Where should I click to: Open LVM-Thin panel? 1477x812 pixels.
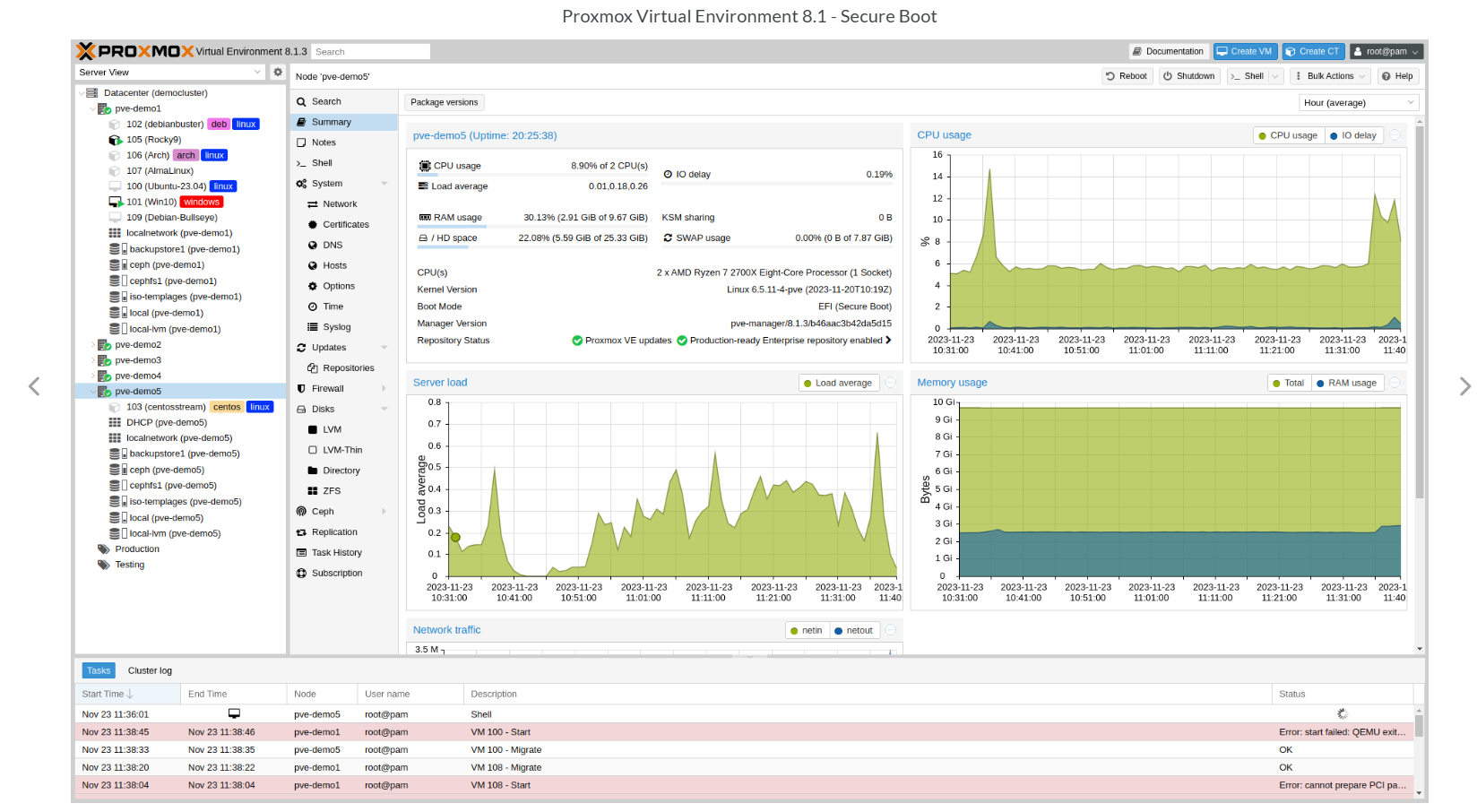tap(343, 450)
